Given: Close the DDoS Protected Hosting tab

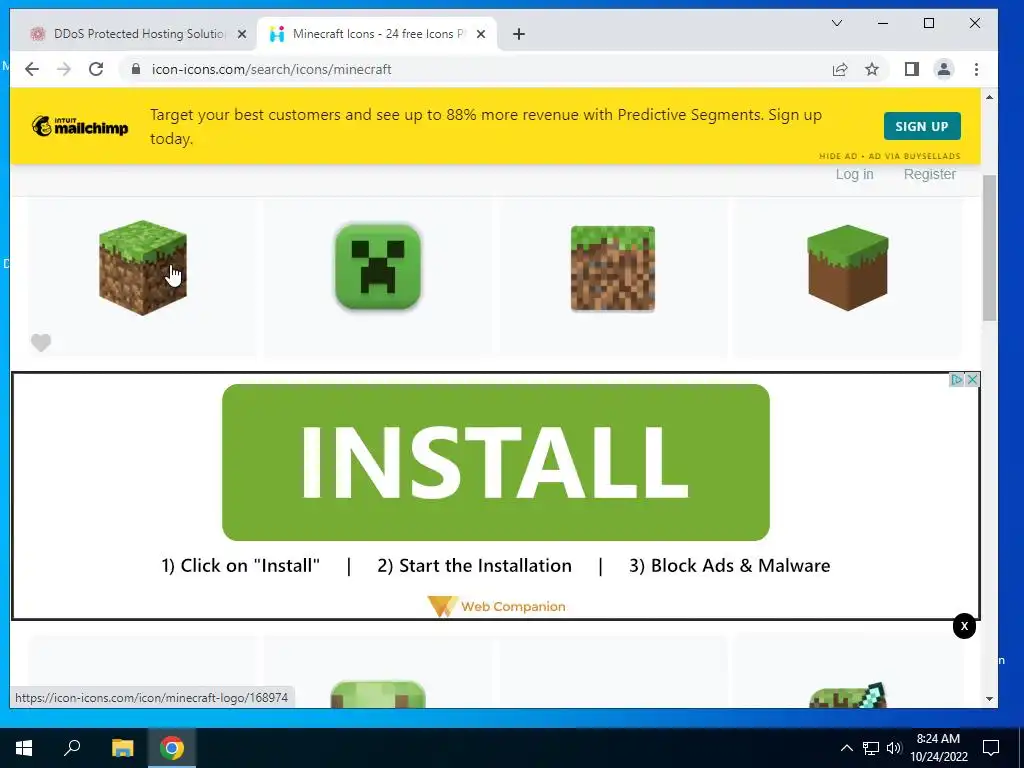Looking at the screenshot, I should pos(242,34).
